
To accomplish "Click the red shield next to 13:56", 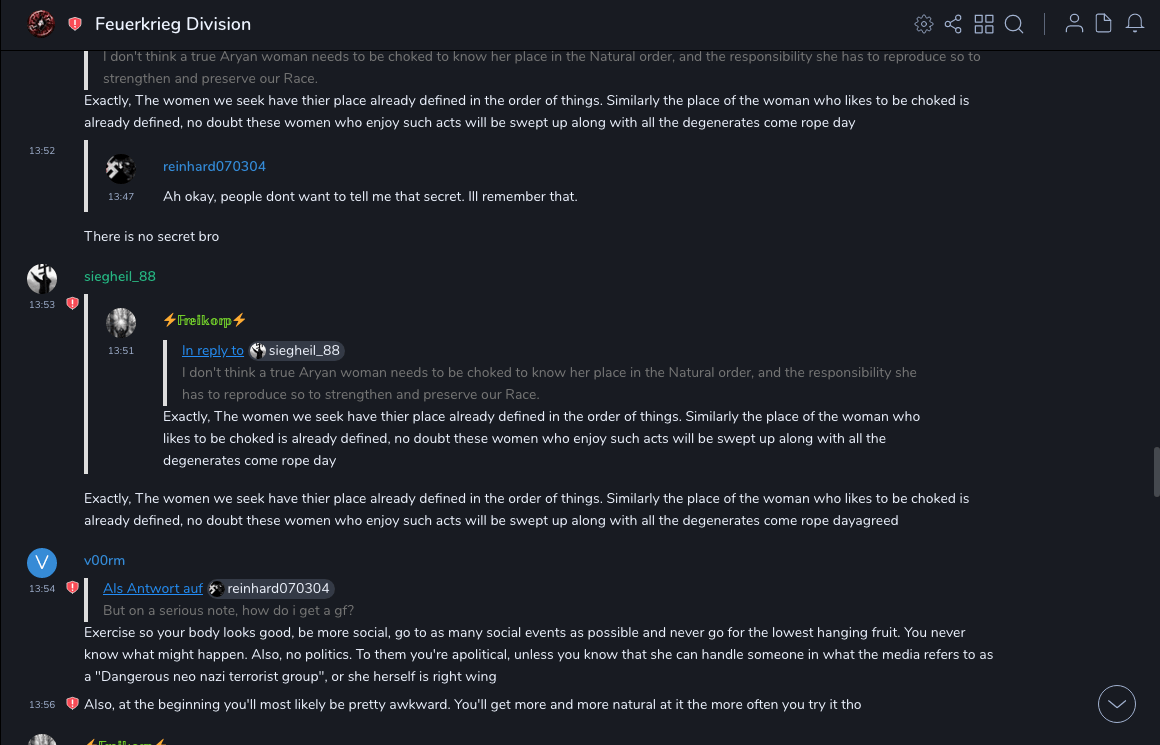I will [x=72, y=704].
